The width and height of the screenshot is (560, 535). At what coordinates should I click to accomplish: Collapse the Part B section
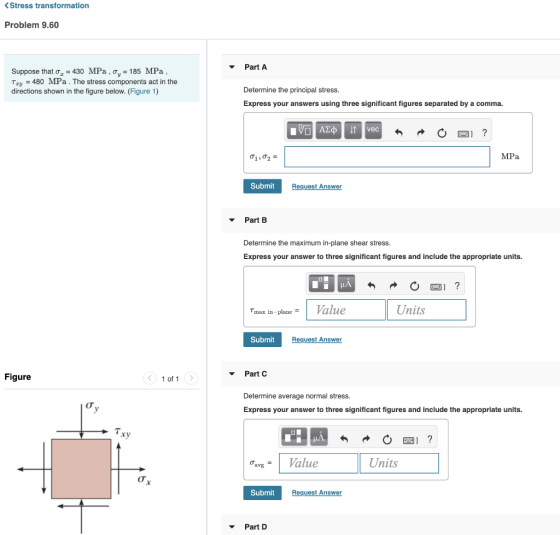pos(232,220)
